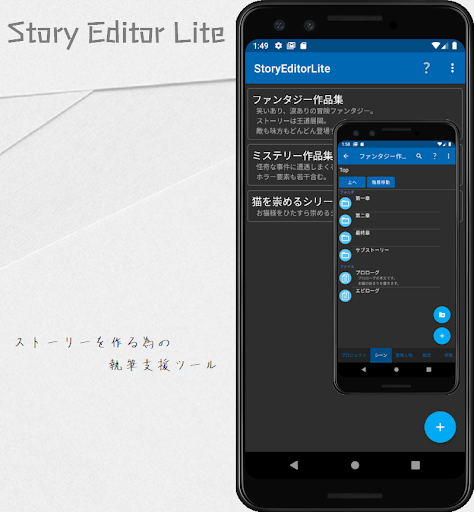Select the サブストーリー folder name text
Screen dimensions: 474x512
[x=372, y=250]
